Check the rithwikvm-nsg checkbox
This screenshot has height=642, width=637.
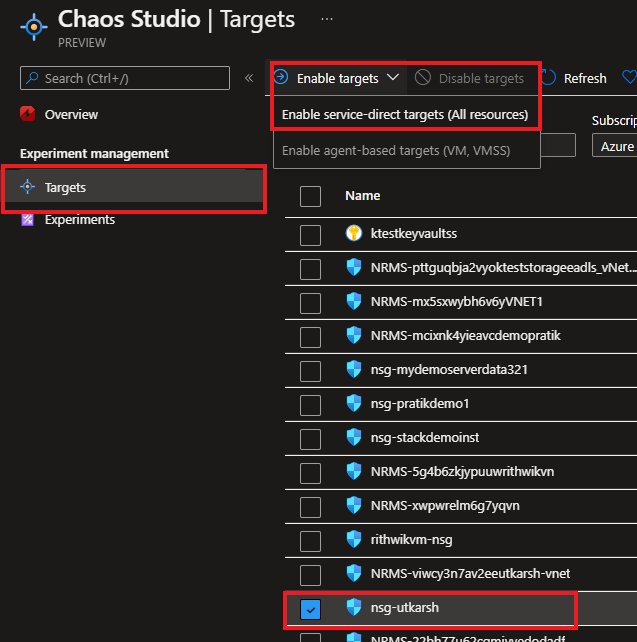pyautogui.click(x=310, y=541)
